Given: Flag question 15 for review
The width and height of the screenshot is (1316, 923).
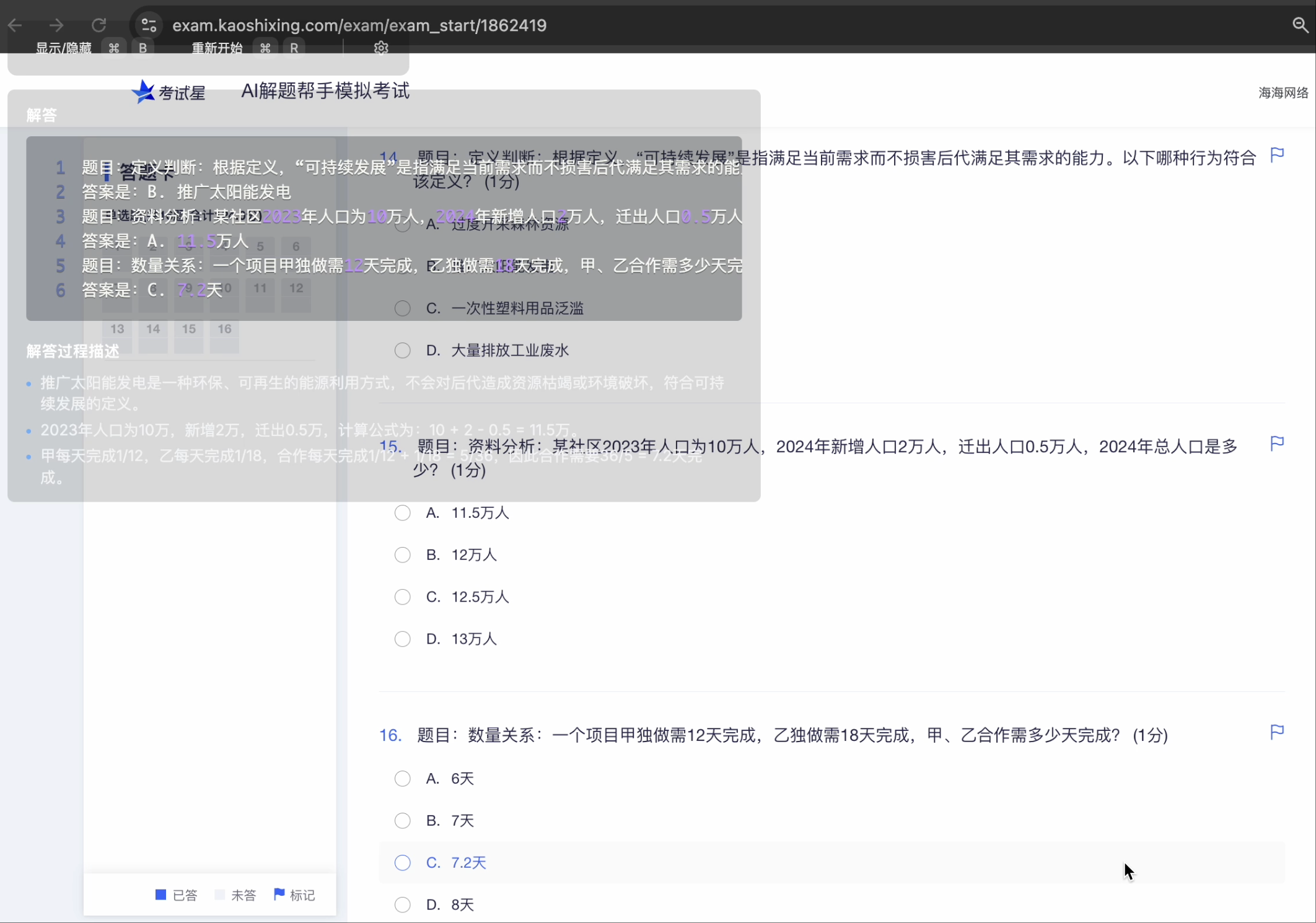Looking at the screenshot, I should (x=1277, y=443).
